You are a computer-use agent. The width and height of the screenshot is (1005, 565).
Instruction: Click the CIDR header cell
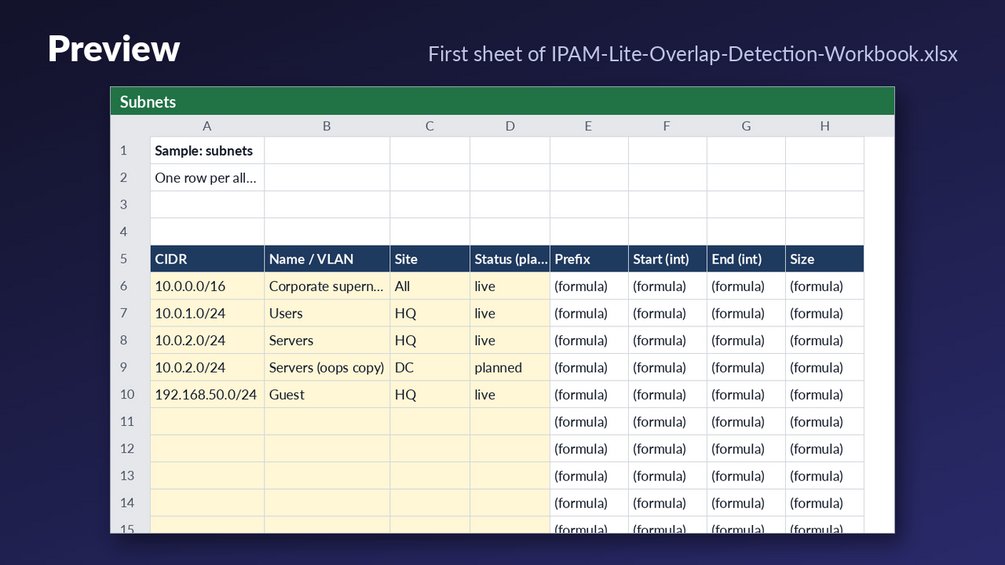tap(207, 259)
